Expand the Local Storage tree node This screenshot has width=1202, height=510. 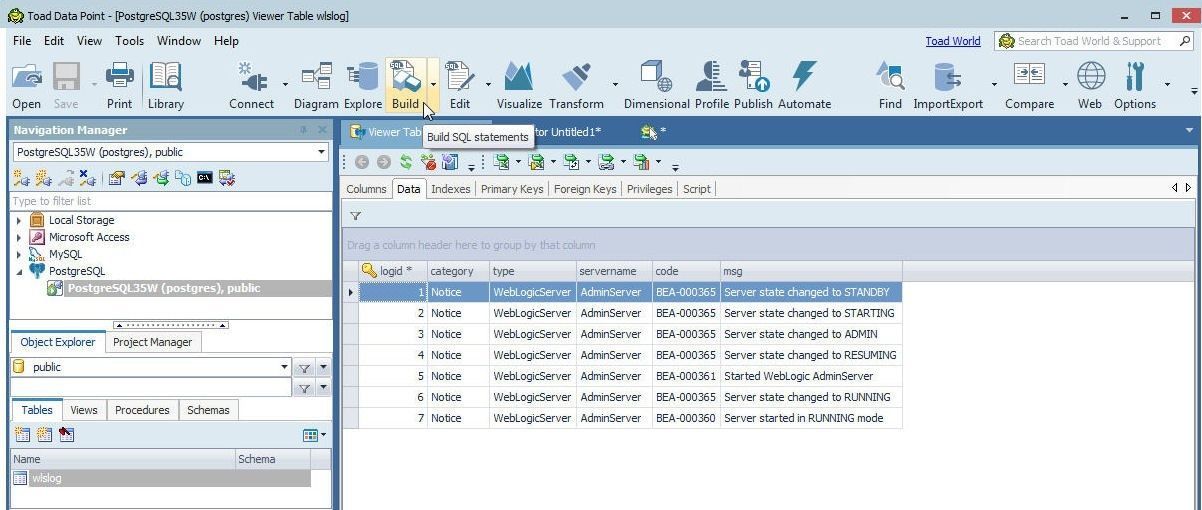[19, 220]
